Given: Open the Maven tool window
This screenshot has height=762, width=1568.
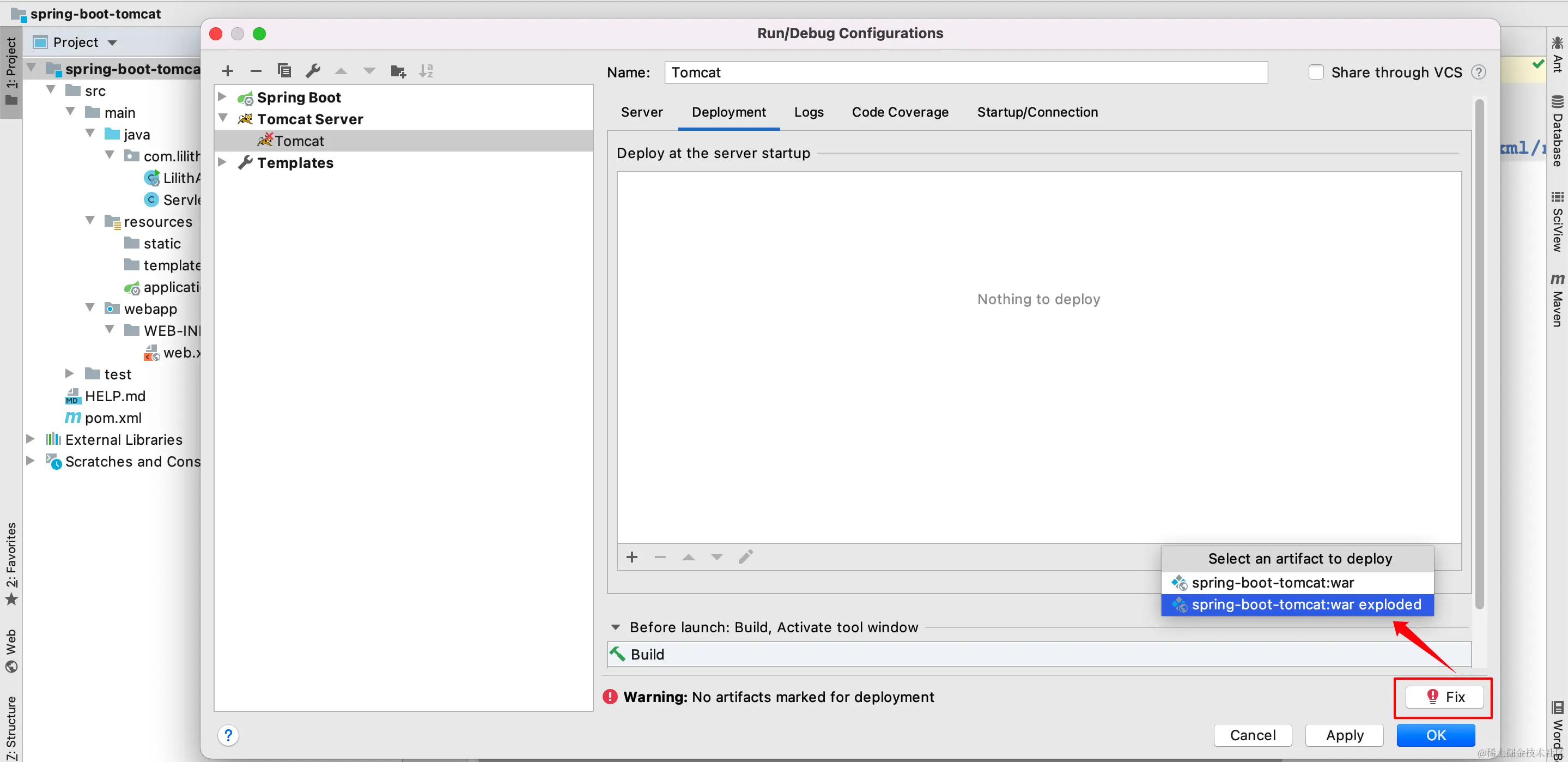Looking at the screenshot, I should pyautogui.click(x=1558, y=300).
